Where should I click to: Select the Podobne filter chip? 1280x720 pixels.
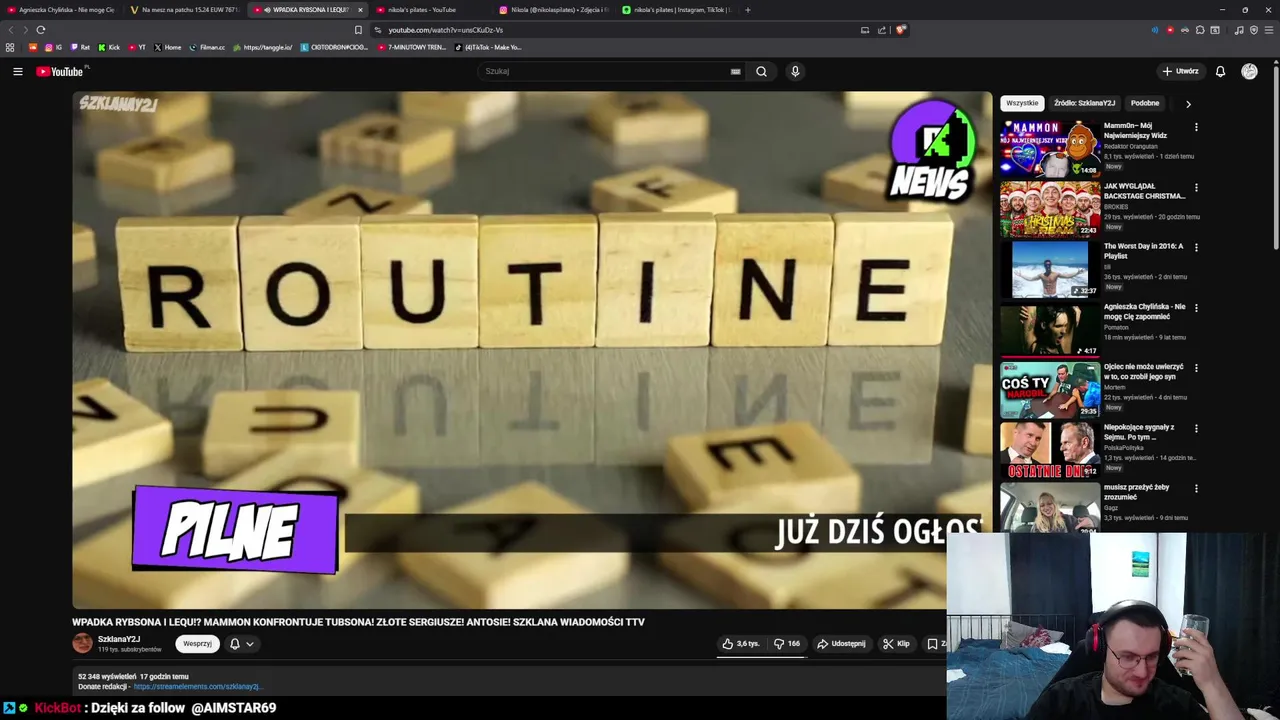1145,103
